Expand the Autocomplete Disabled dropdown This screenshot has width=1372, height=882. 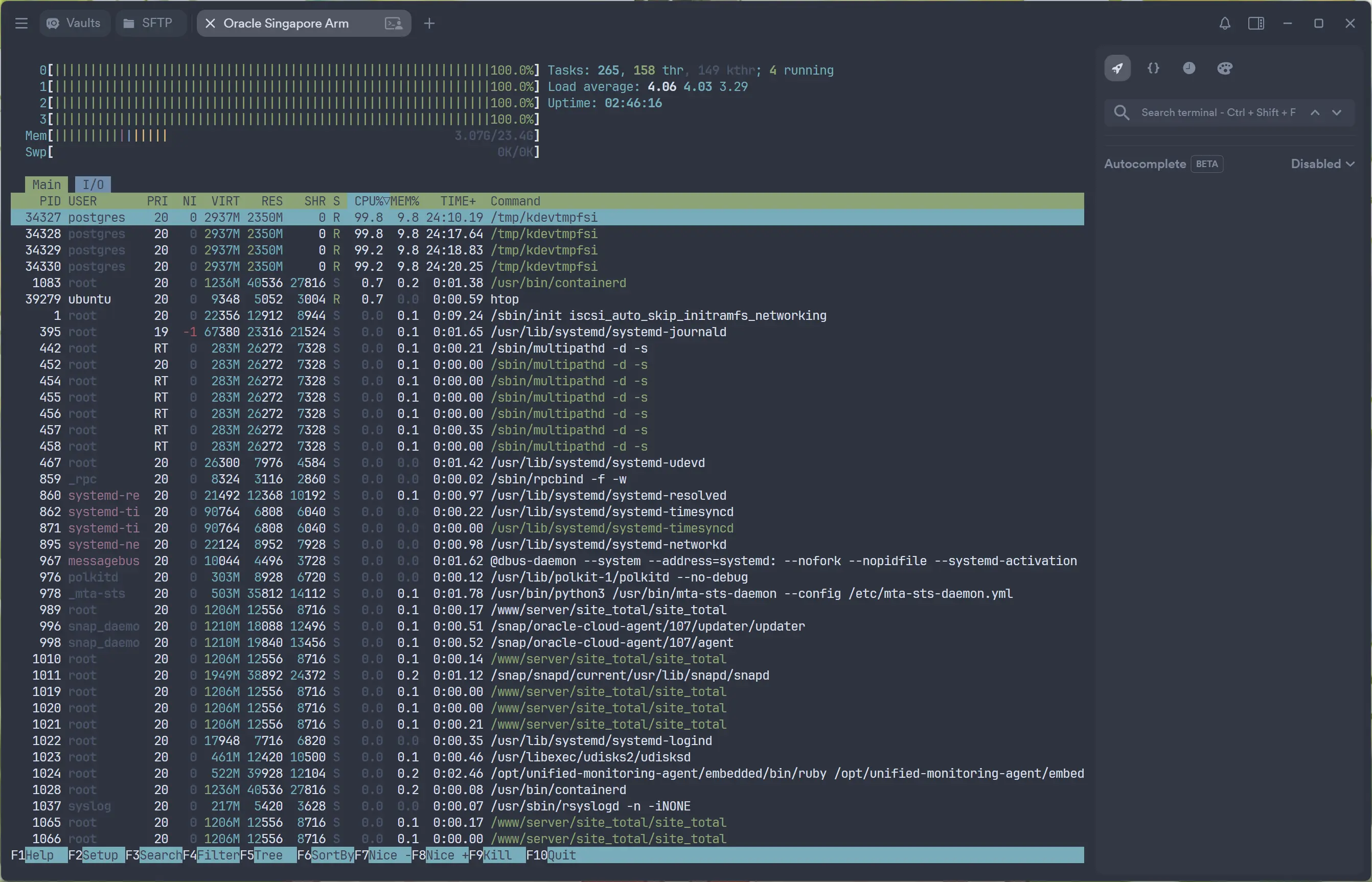click(x=1322, y=165)
